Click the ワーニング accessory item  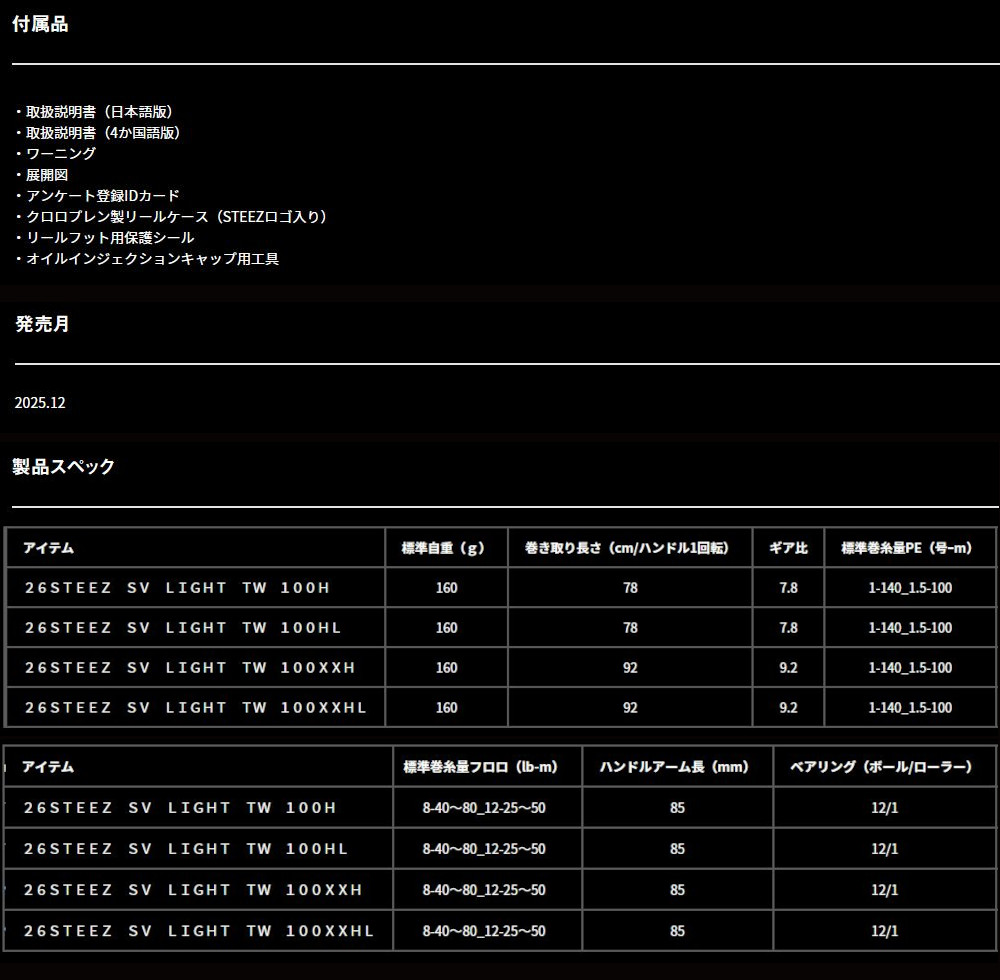tap(61, 153)
